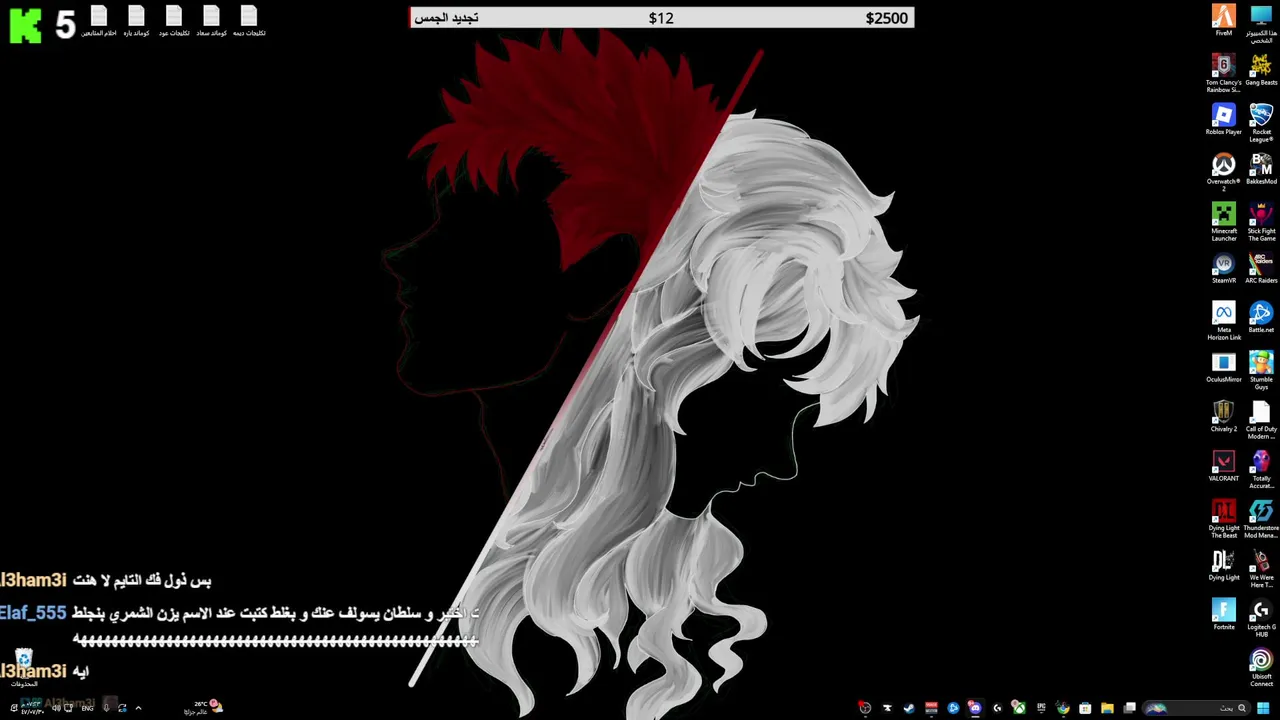Viewport: 1280px width, 720px height.
Task: Open the text file كوماند سعاد
Action: pyautogui.click(x=211, y=21)
